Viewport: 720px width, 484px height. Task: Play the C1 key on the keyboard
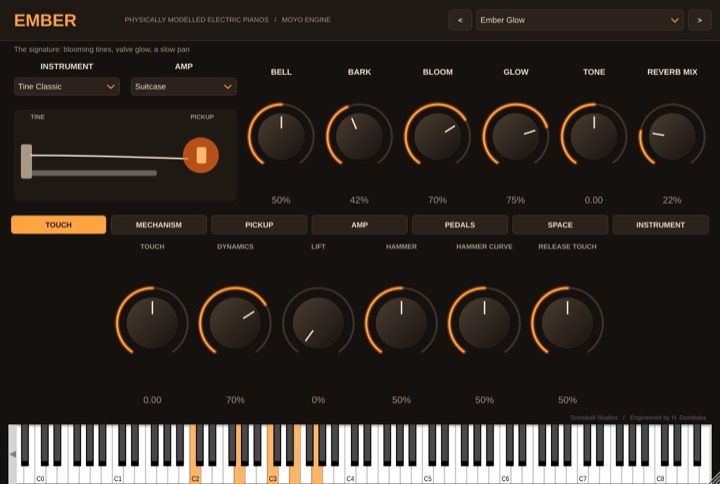[x=118, y=473]
